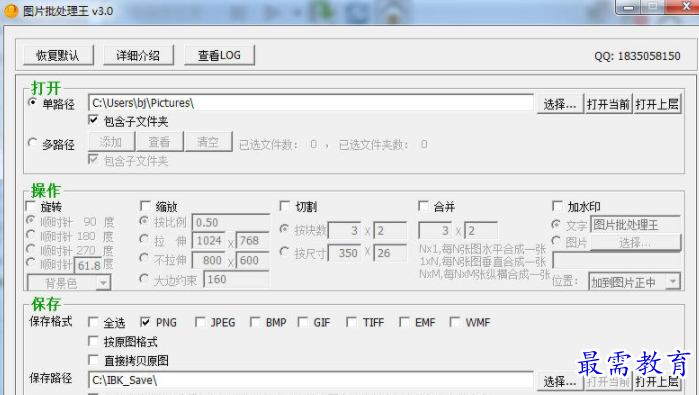Screen dimensions: 699x395
Task: Click the app icon in the title bar
Action: [x=11, y=11]
